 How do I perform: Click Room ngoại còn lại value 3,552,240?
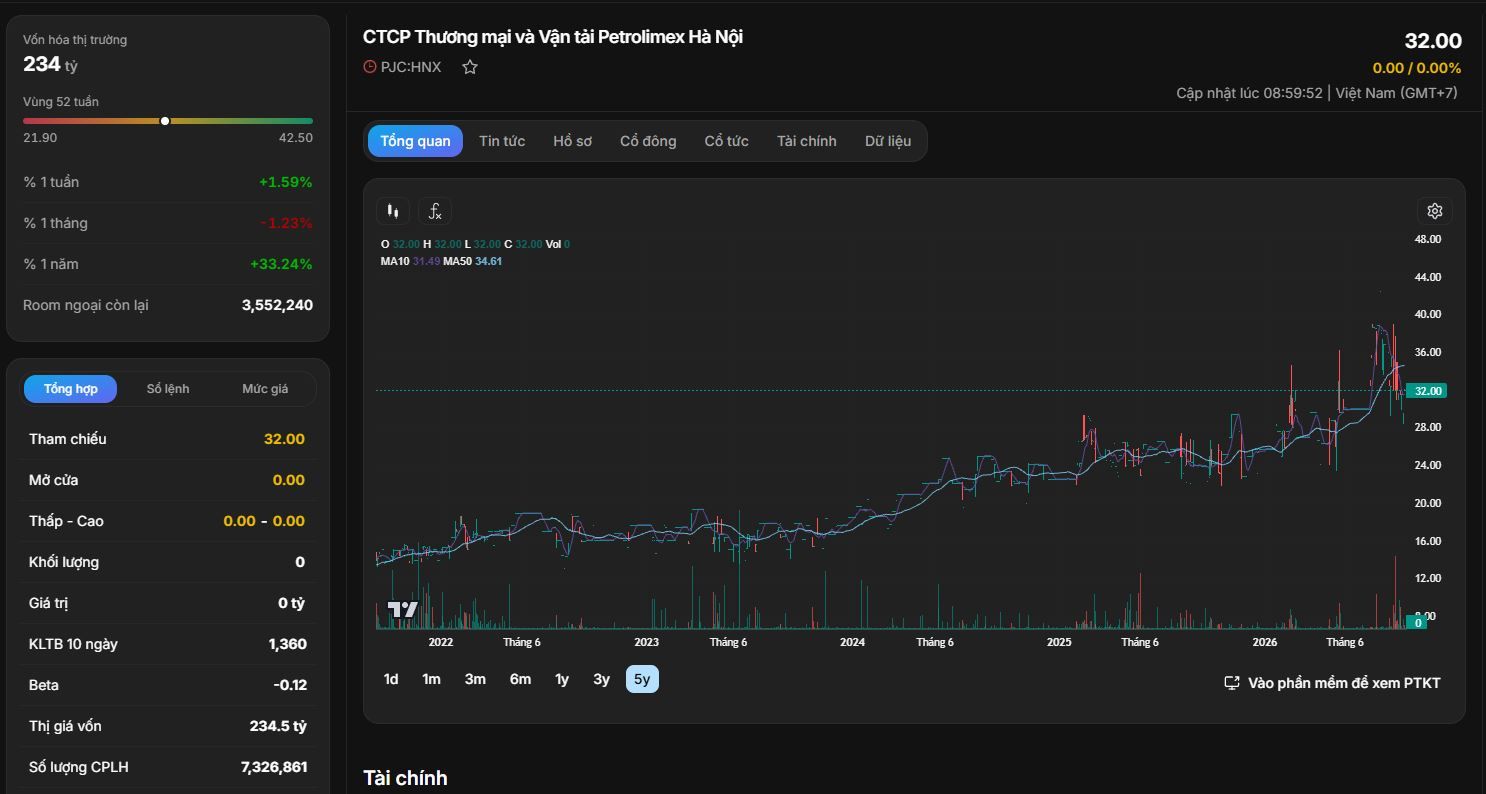point(277,305)
